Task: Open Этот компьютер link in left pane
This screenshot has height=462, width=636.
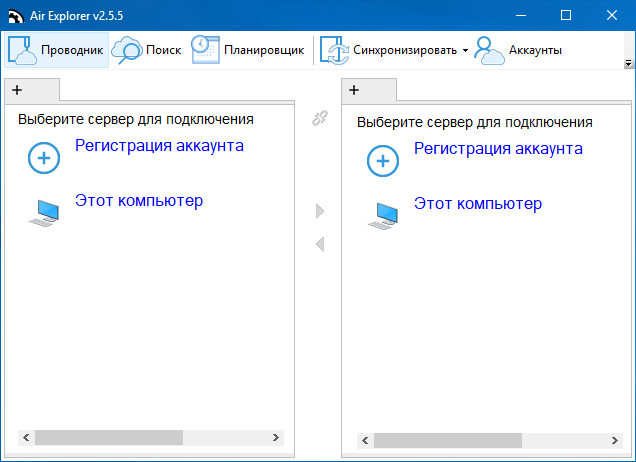Action: [x=139, y=200]
